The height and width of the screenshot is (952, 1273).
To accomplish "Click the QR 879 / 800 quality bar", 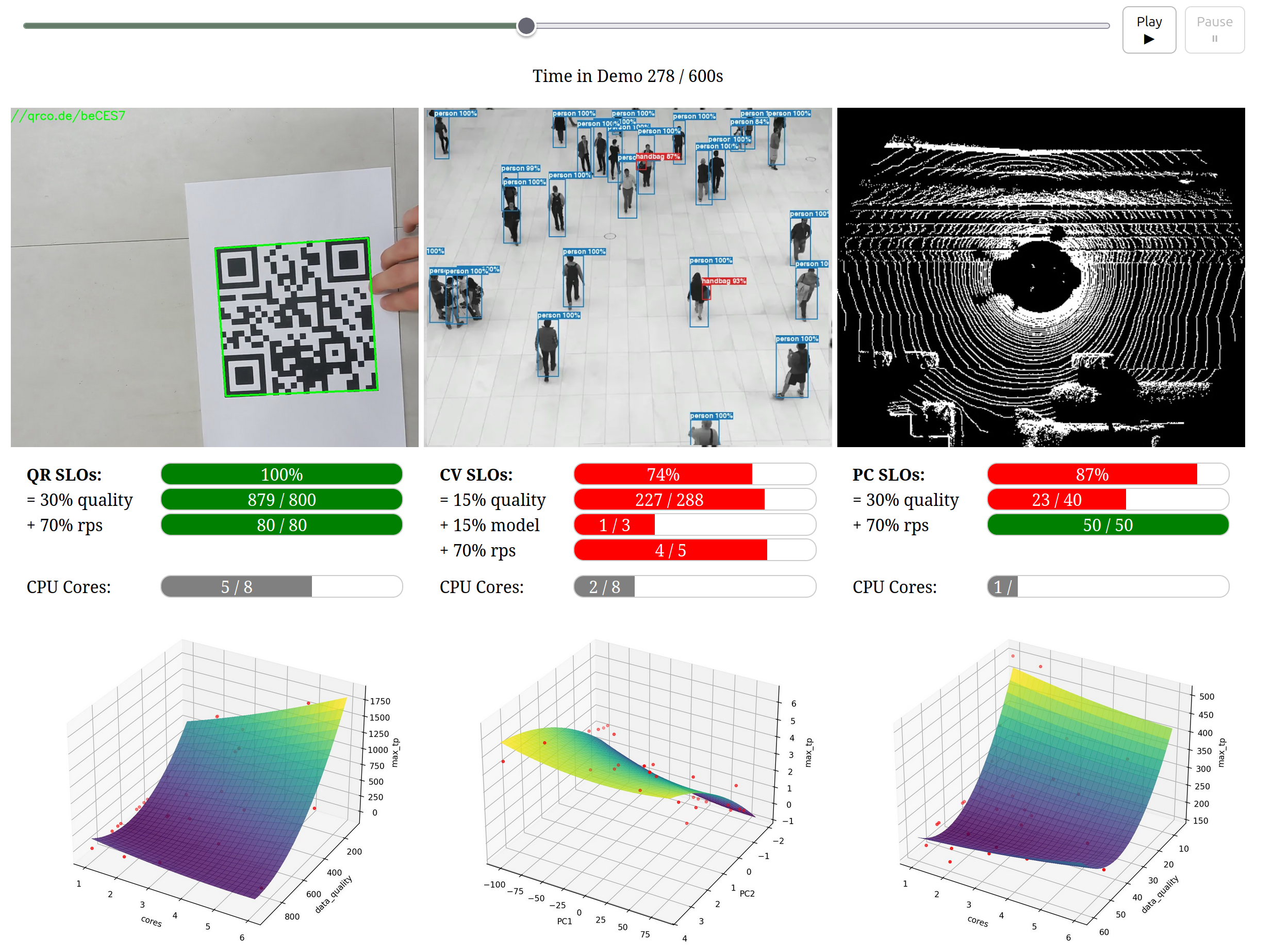I will point(282,500).
